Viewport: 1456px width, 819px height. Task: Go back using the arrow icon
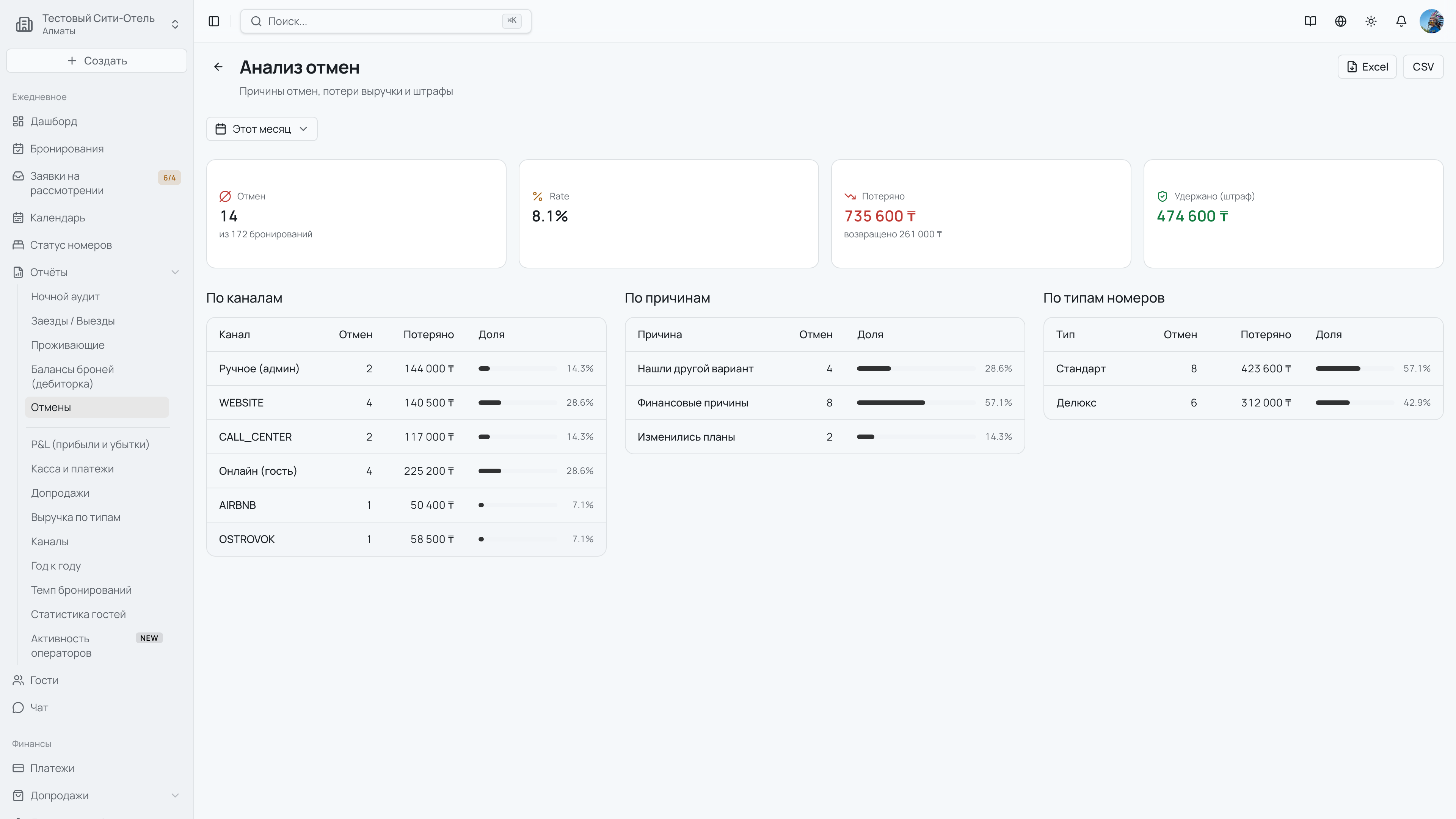(x=218, y=67)
